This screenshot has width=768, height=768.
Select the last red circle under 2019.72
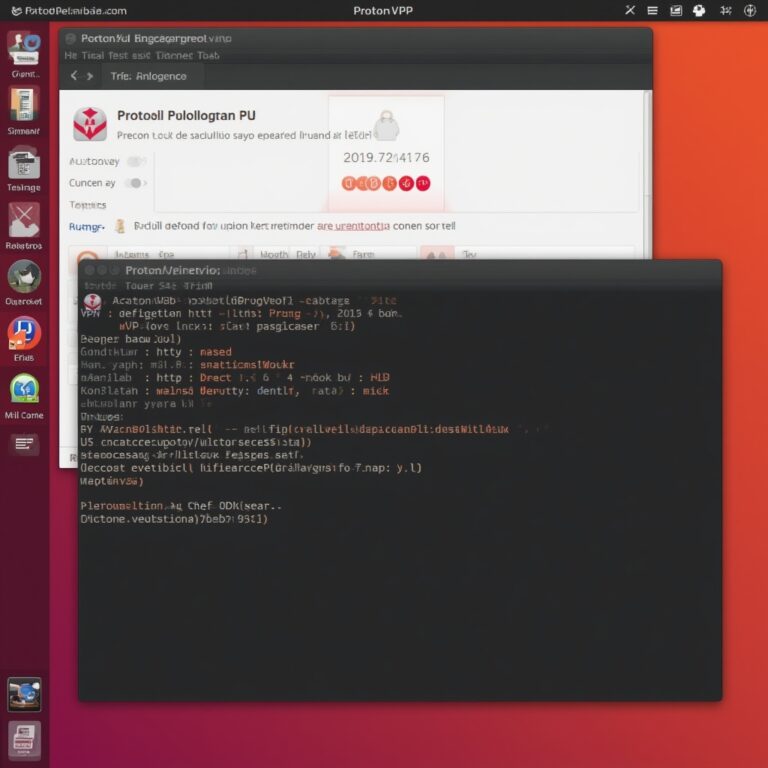pos(423,184)
